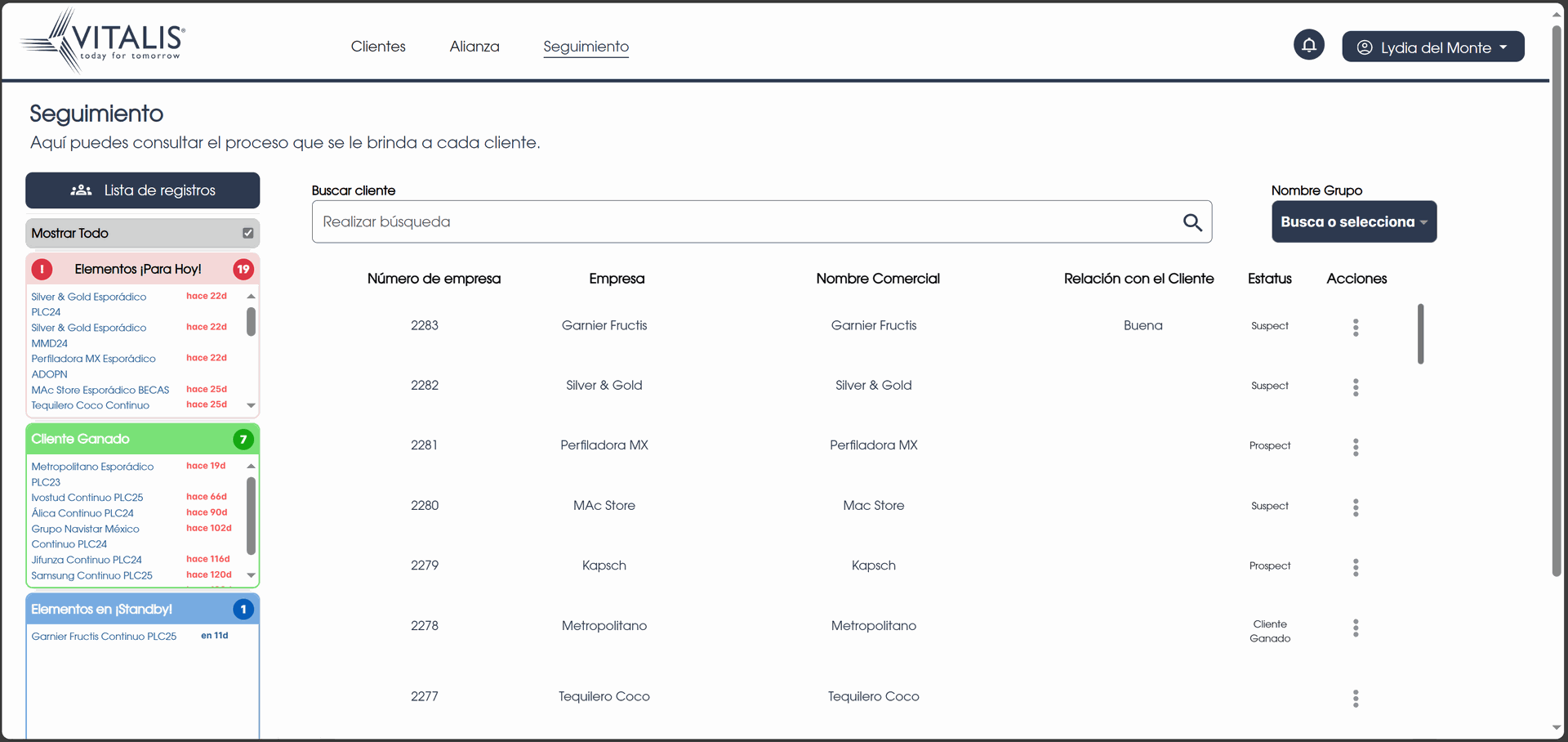This screenshot has height=742, width=1568.
Task: Expand the Nombre Grupo 'Busca o selecciona' dropdown
Action: click(1353, 222)
